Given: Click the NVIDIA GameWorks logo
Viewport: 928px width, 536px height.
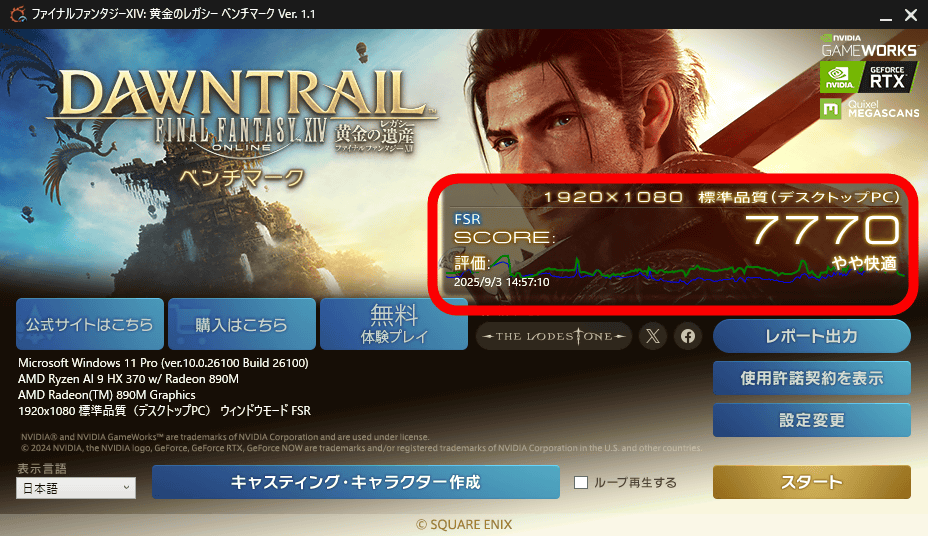Looking at the screenshot, I should click(869, 46).
